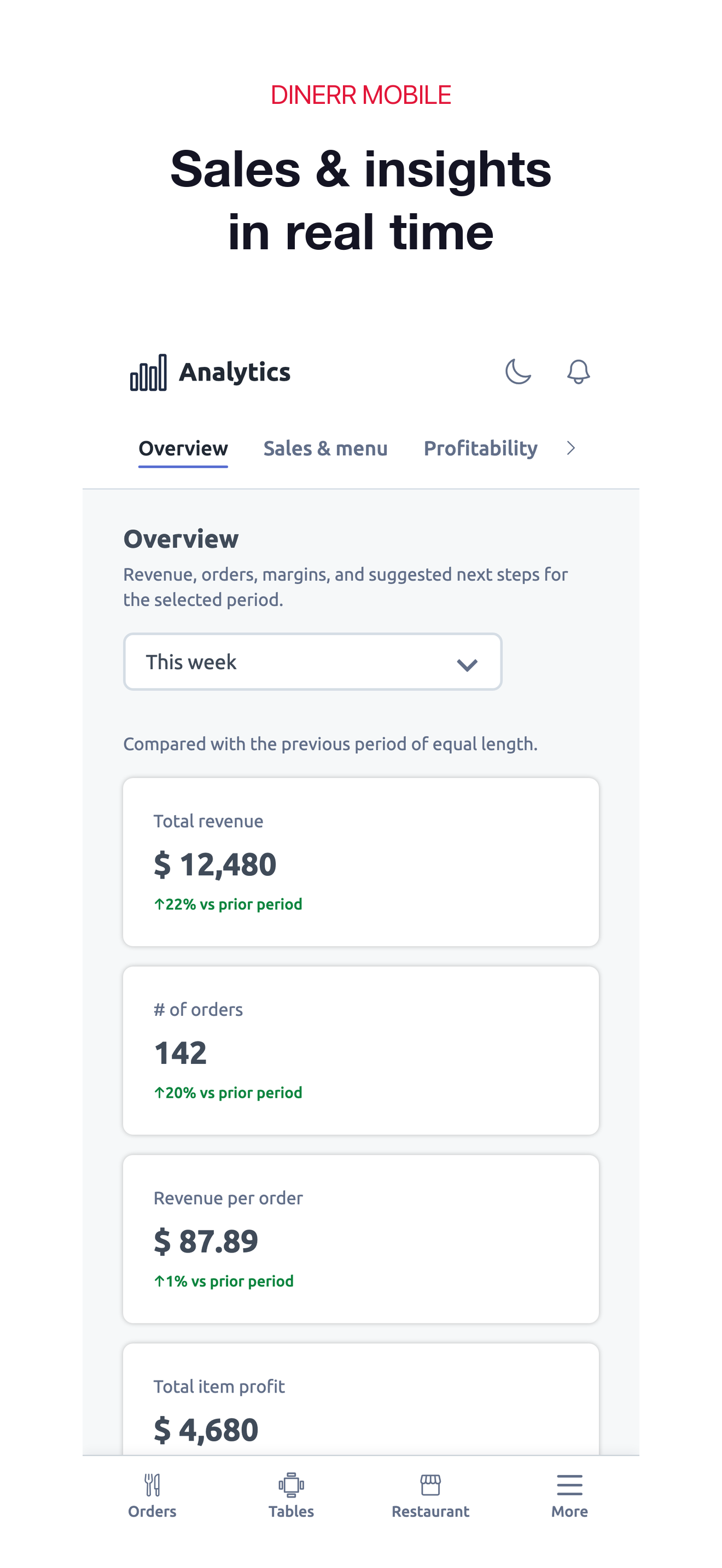This screenshot has width=722, height=1568.
Task: Switch to the Profitability tab
Action: (480, 449)
